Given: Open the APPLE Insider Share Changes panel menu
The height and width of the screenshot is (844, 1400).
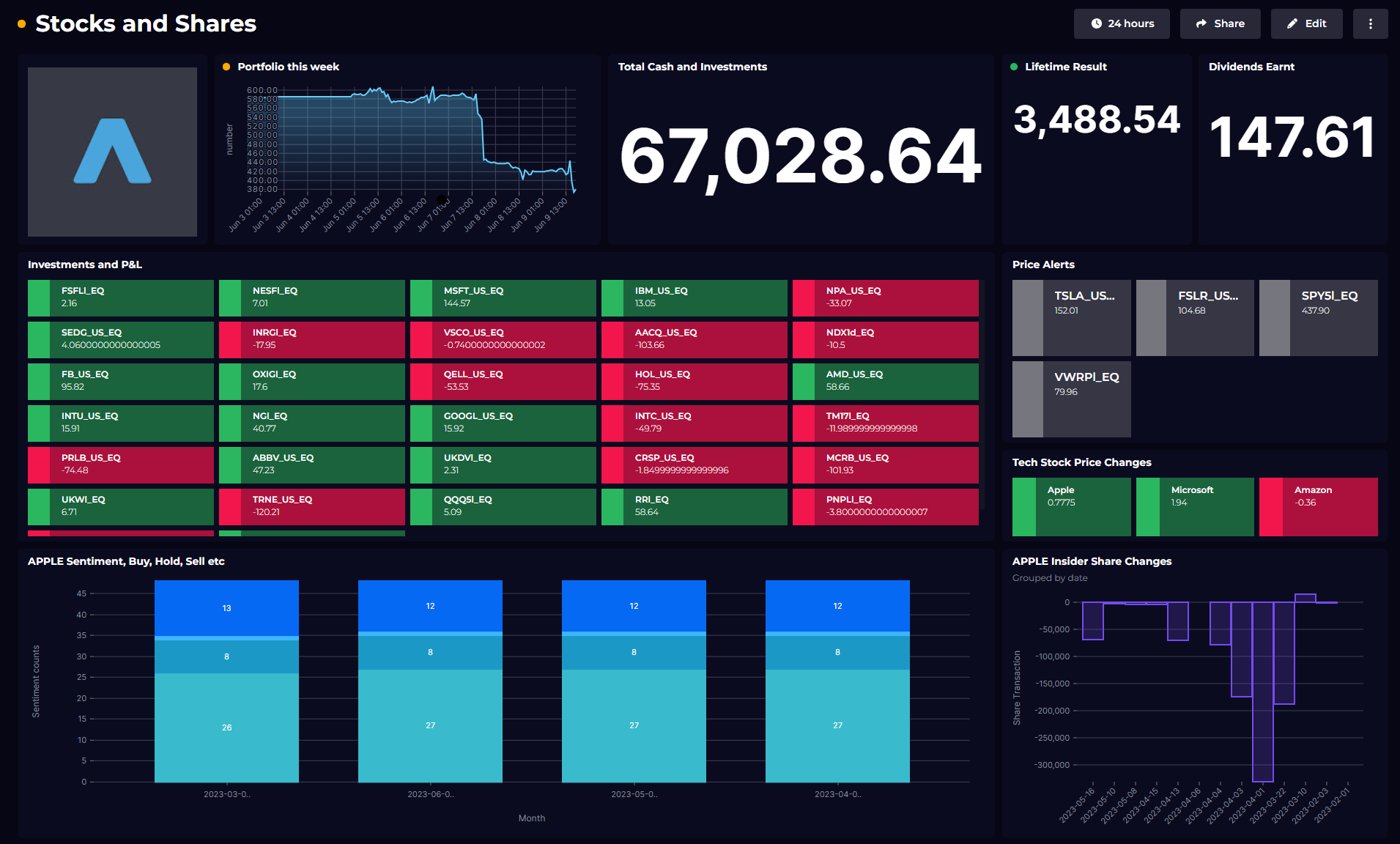Looking at the screenshot, I should tap(1092, 561).
